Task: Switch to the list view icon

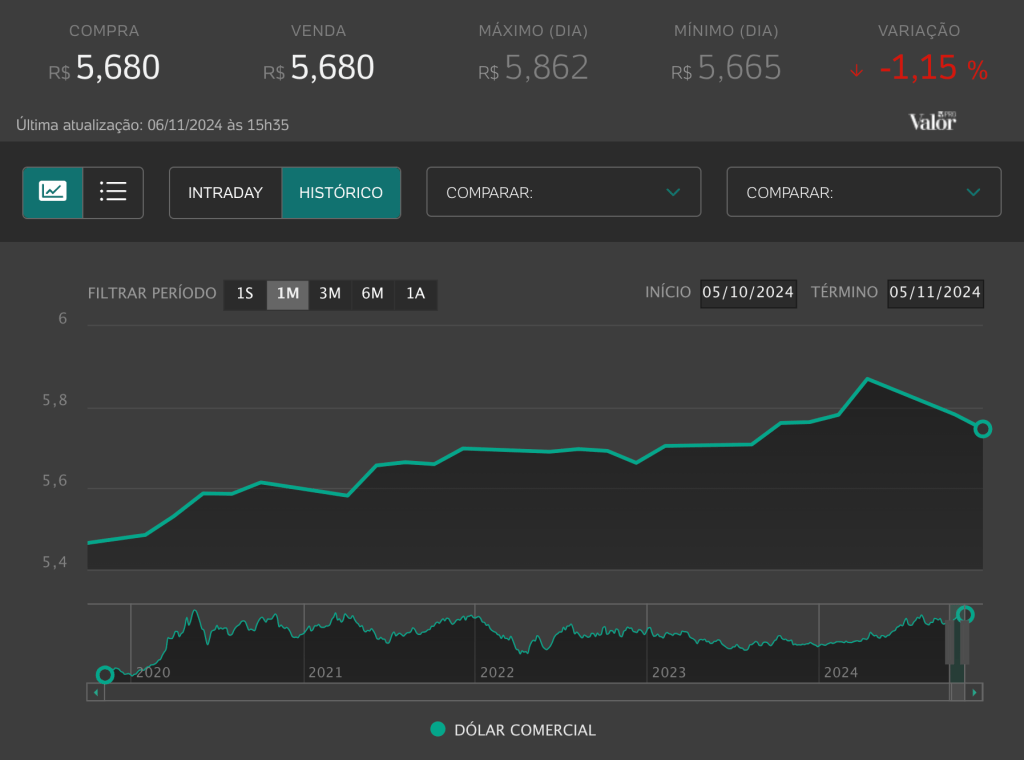Action: (113, 192)
